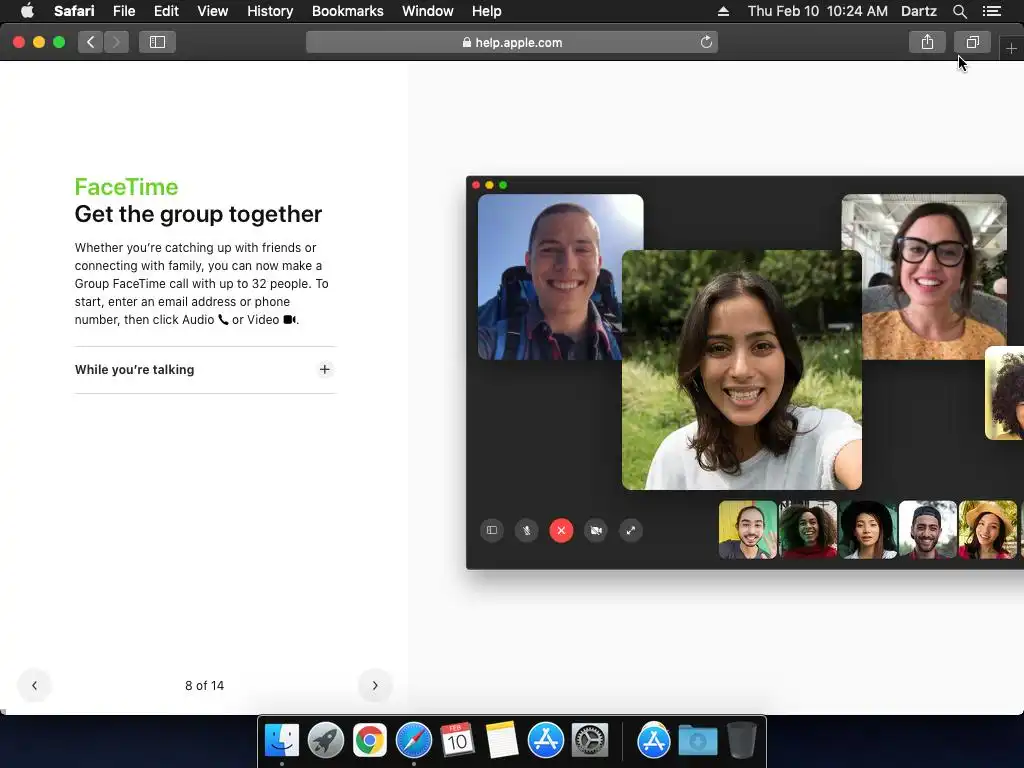This screenshot has height=768, width=1024.
Task: Open the Dartz user menu
Action: click(919, 11)
